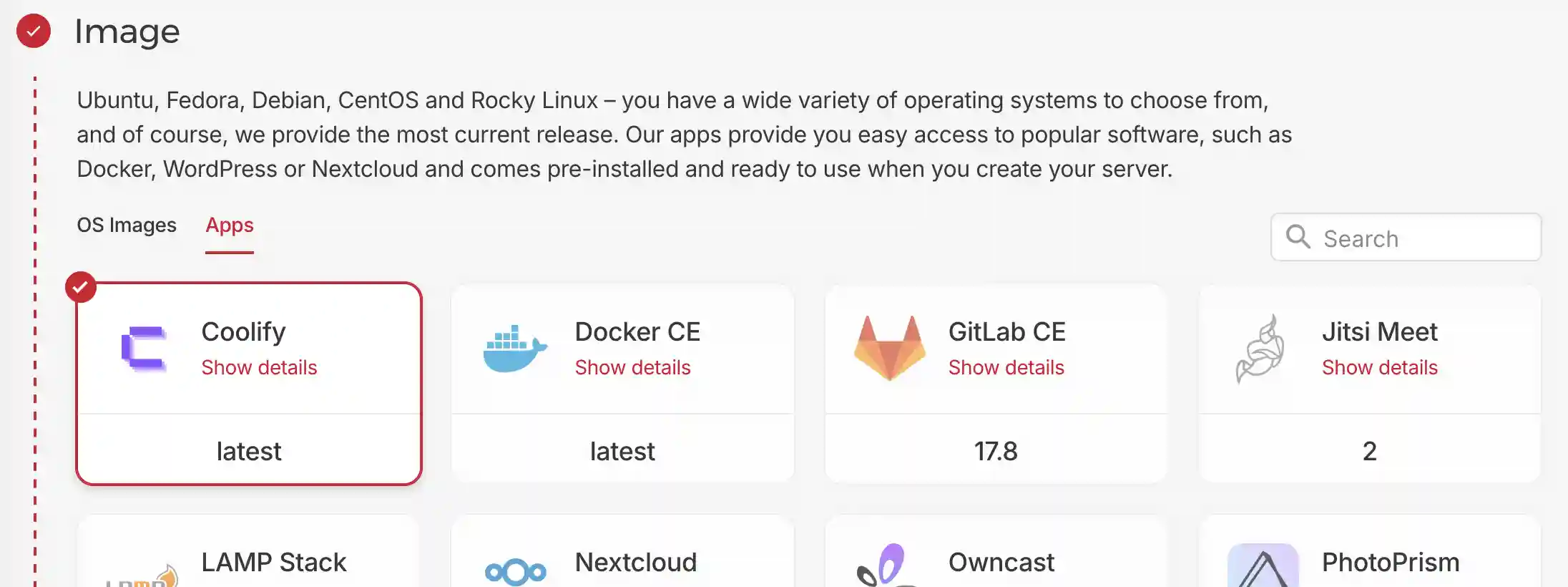Image resolution: width=1568 pixels, height=587 pixels.
Task: Switch to the OS Images tab
Action: [127, 225]
